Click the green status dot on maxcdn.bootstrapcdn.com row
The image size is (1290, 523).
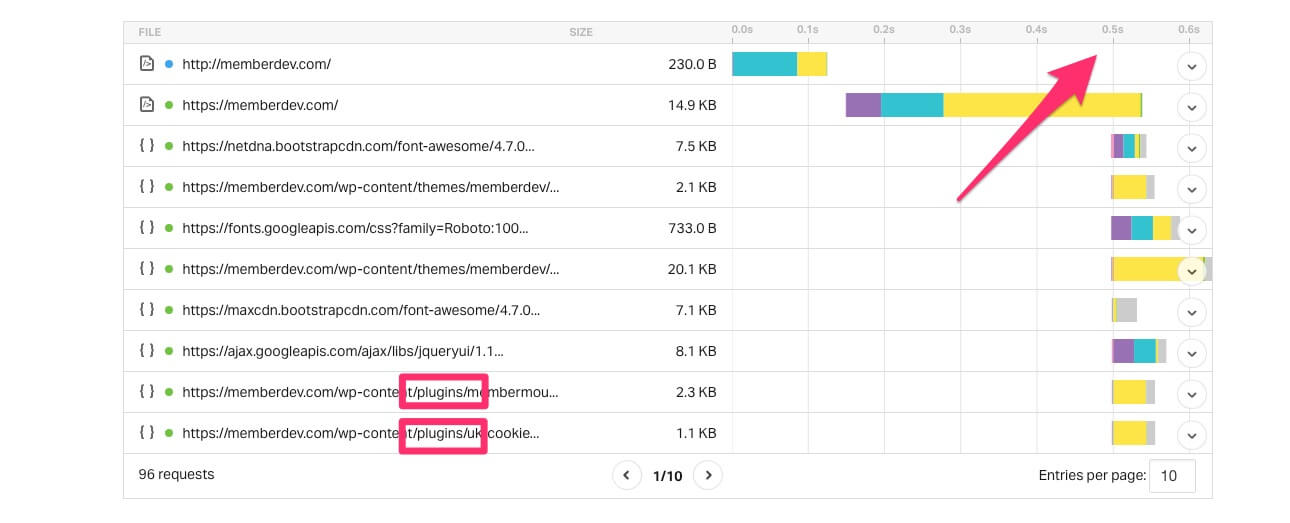[169, 310]
